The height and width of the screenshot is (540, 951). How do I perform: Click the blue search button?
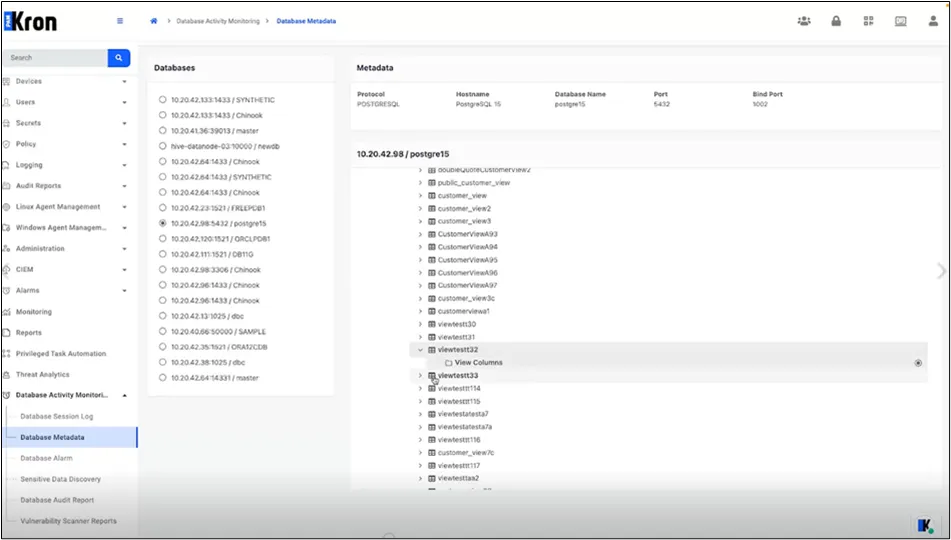pyautogui.click(x=119, y=58)
